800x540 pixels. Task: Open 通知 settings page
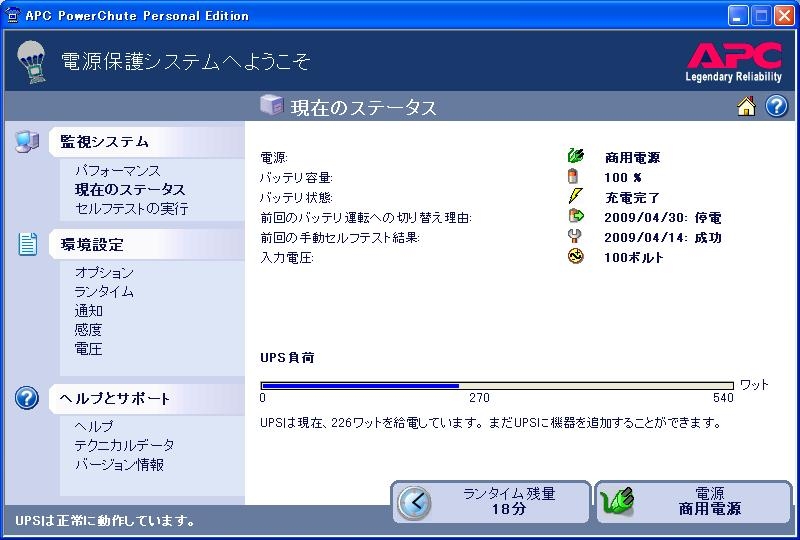click(x=89, y=310)
